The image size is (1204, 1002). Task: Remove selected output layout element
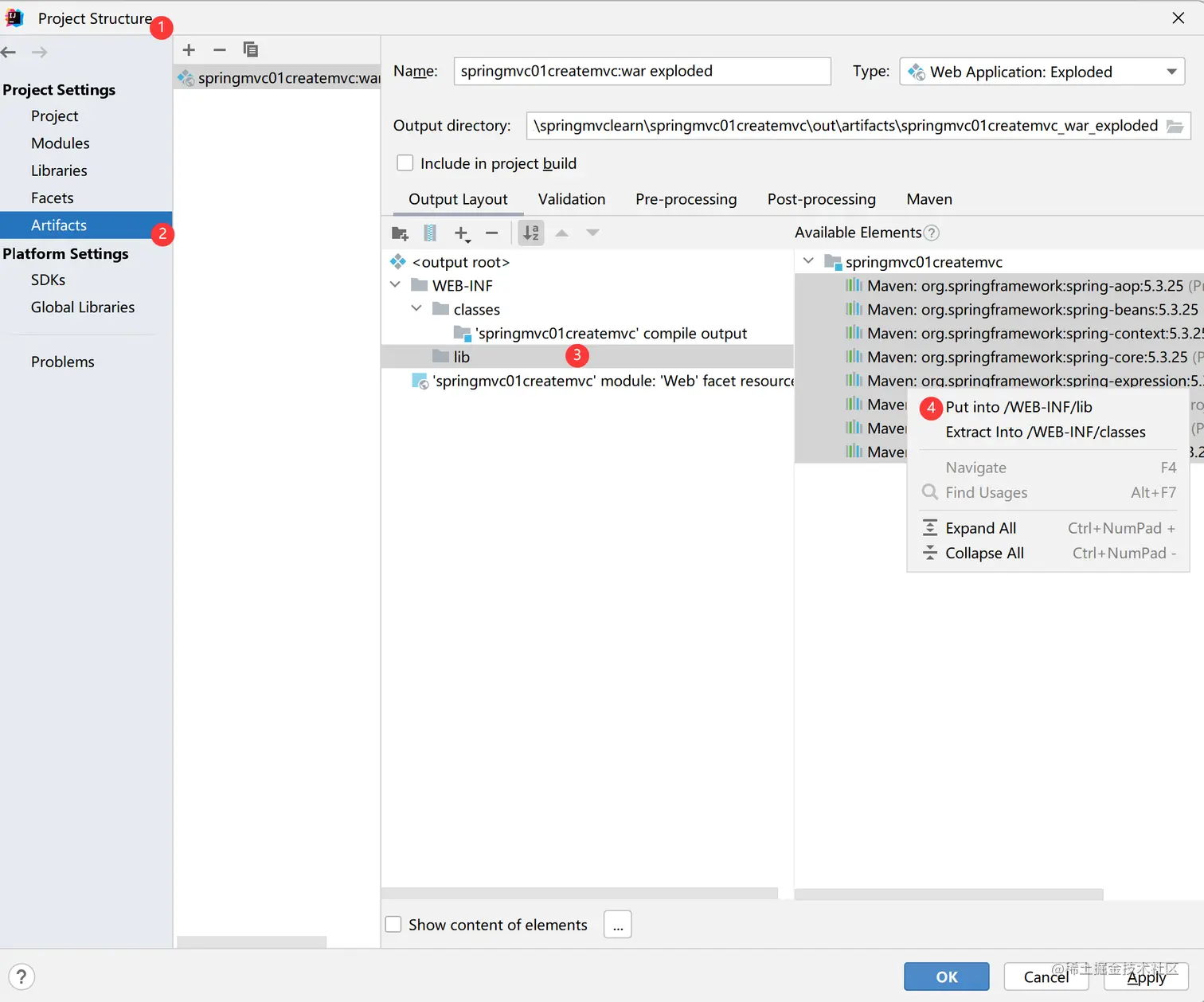click(492, 233)
